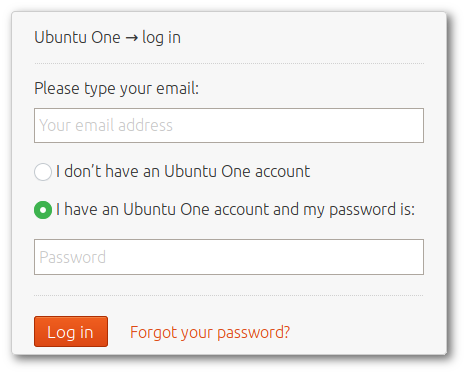Focus the Password input field
Screen dimensions: 466x374
click(229, 257)
